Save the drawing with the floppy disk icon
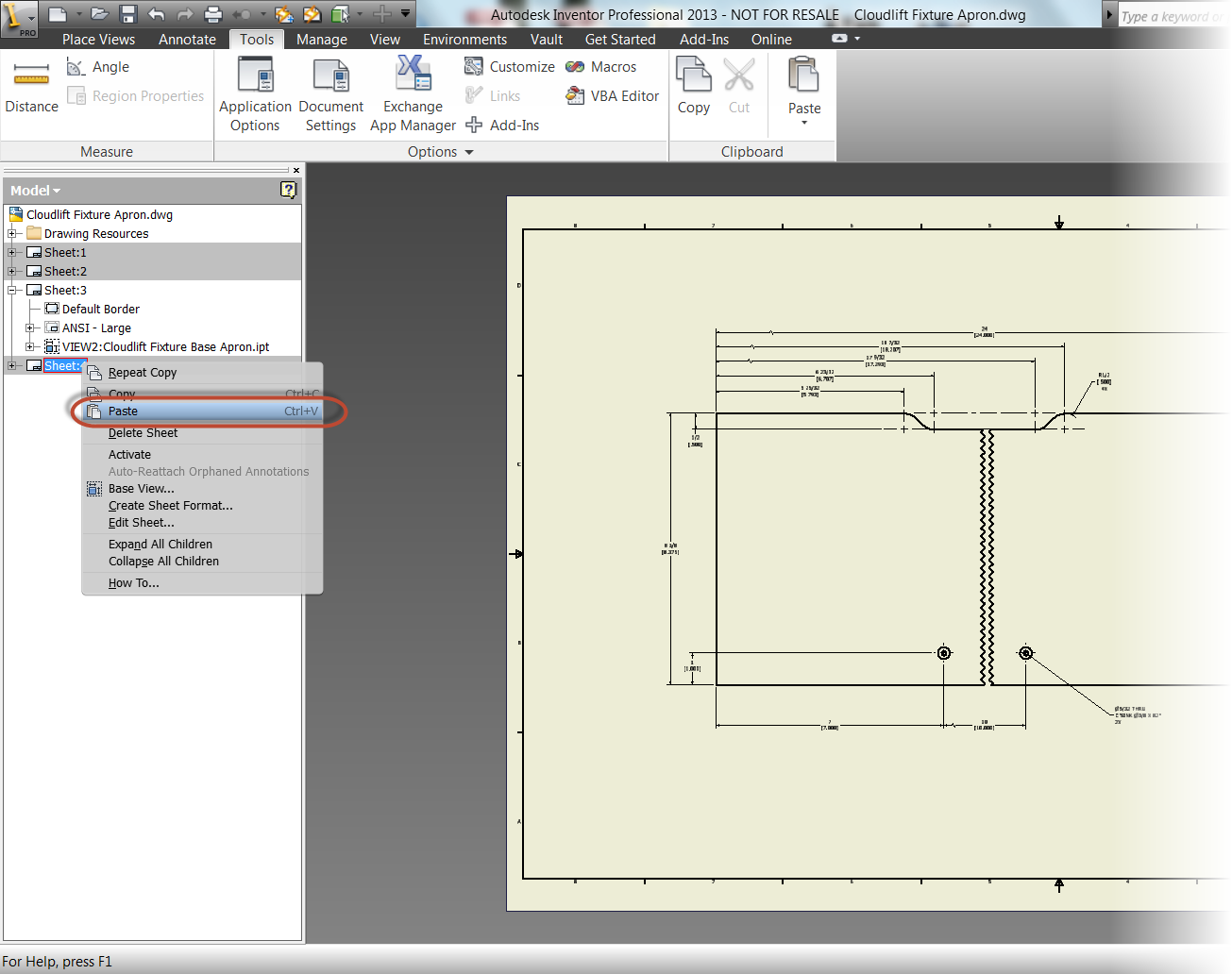 click(x=128, y=14)
